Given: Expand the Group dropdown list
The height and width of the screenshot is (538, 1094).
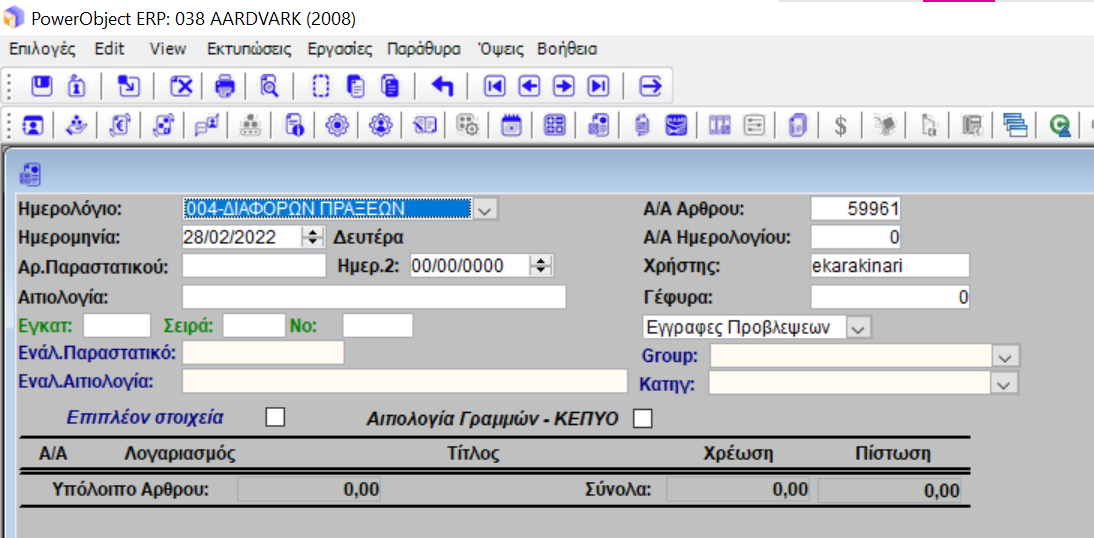Looking at the screenshot, I should (x=1006, y=357).
